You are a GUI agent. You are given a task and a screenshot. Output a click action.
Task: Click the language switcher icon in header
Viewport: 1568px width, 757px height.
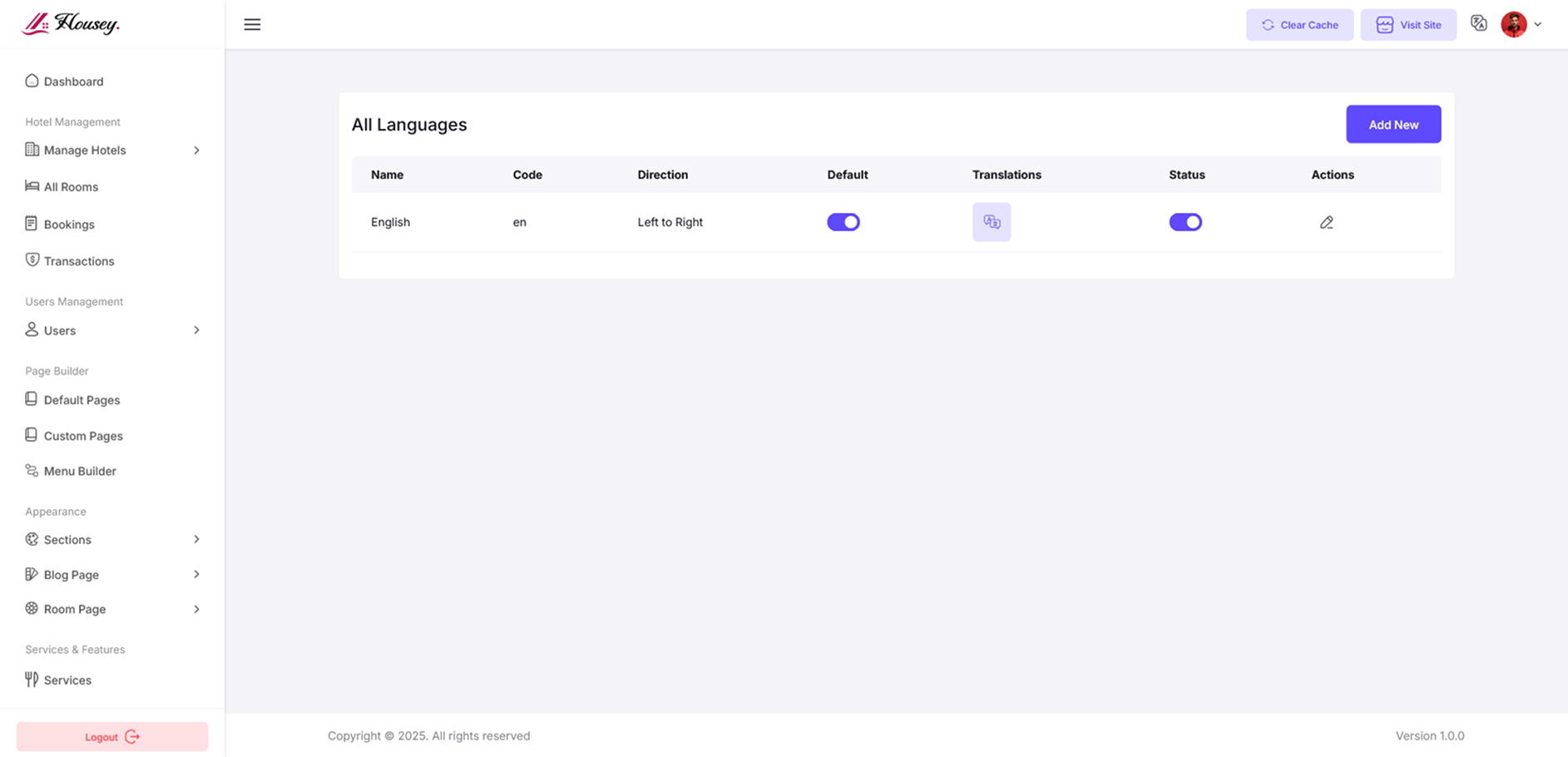[x=1478, y=24]
